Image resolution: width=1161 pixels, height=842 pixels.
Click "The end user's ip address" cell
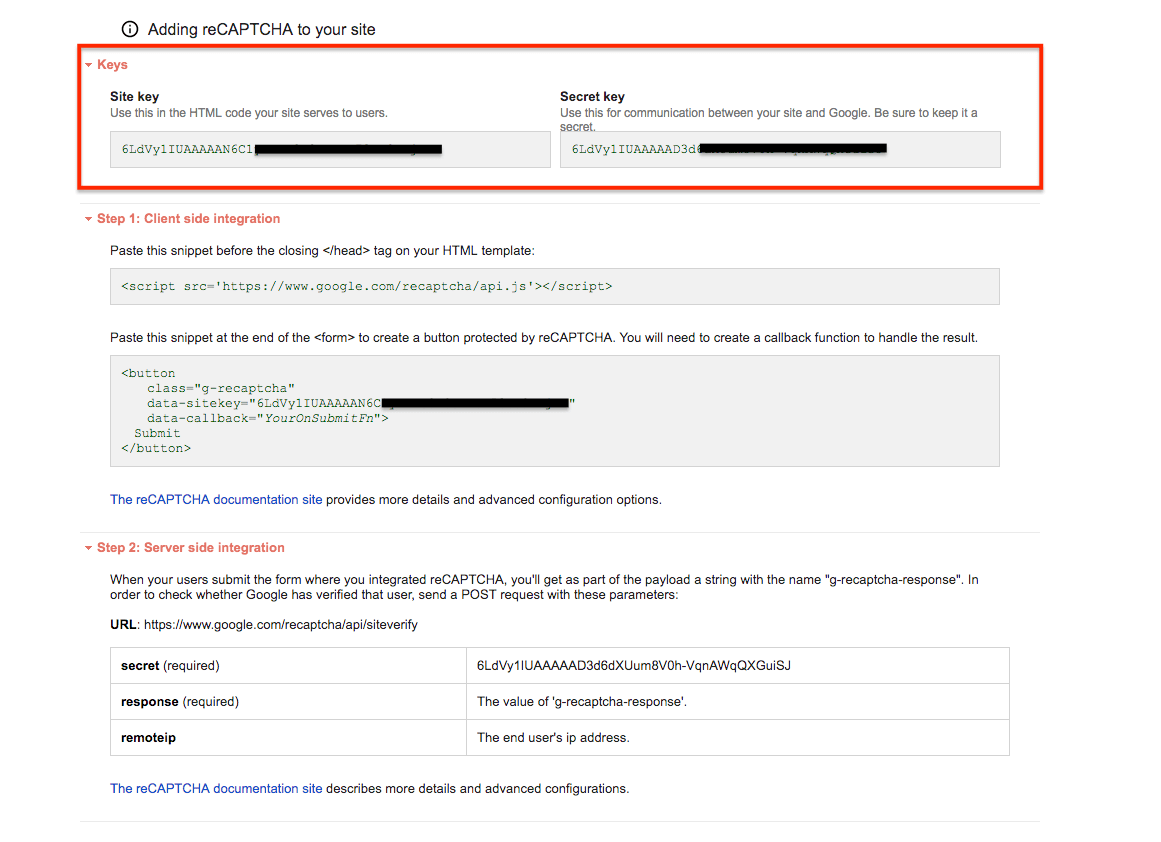[x=553, y=737]
